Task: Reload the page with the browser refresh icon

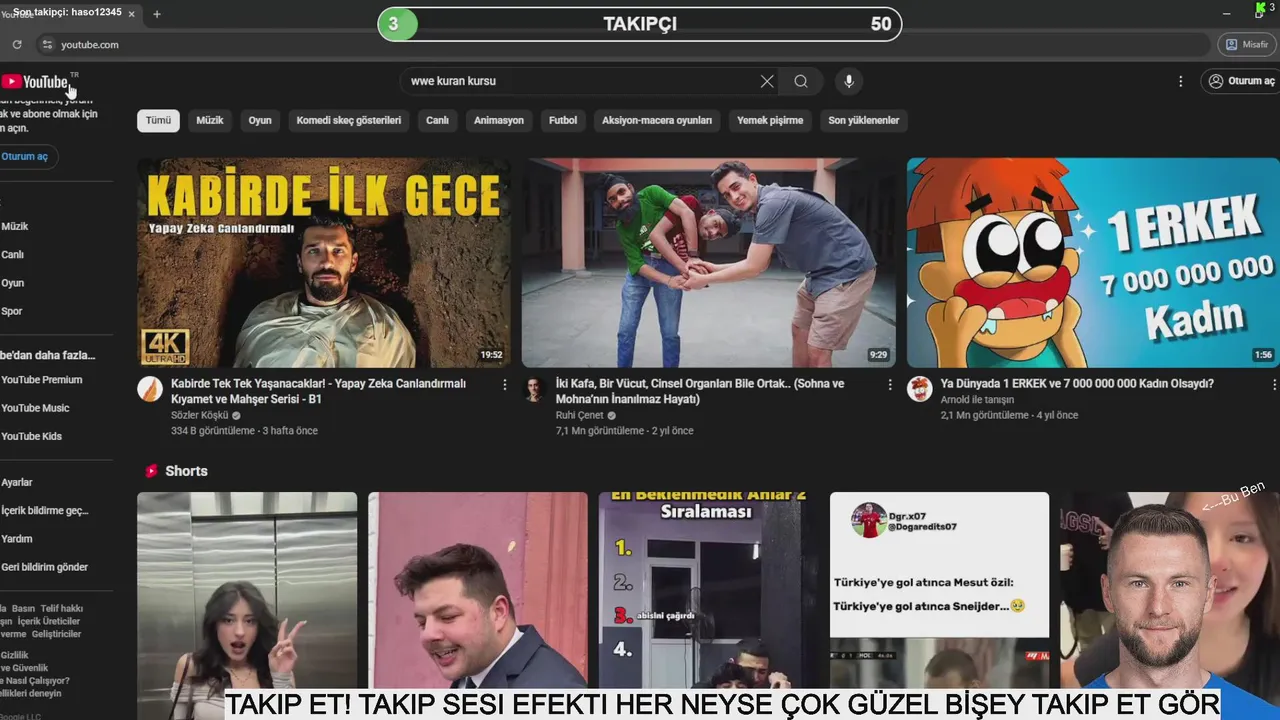Action: pyautogui.click(x=17, y=44)
